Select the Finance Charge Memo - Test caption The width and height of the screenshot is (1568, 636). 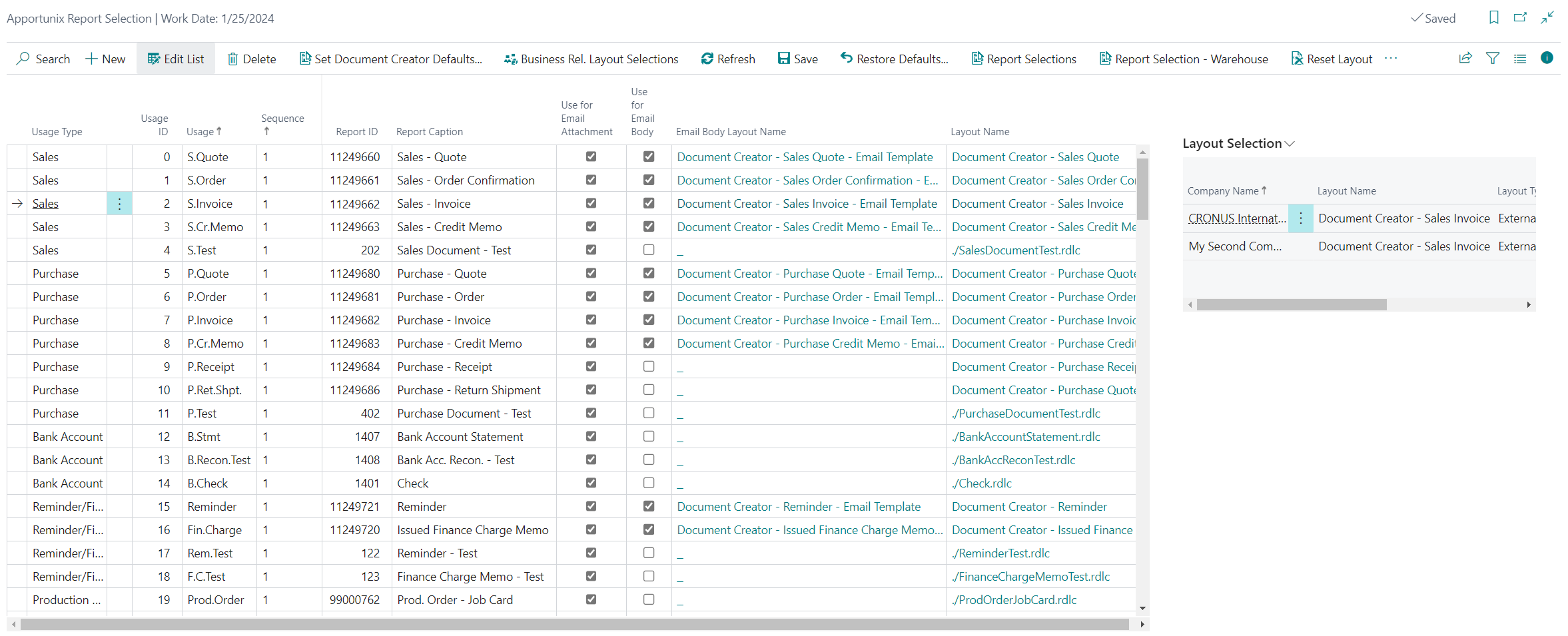click(470, 577)
